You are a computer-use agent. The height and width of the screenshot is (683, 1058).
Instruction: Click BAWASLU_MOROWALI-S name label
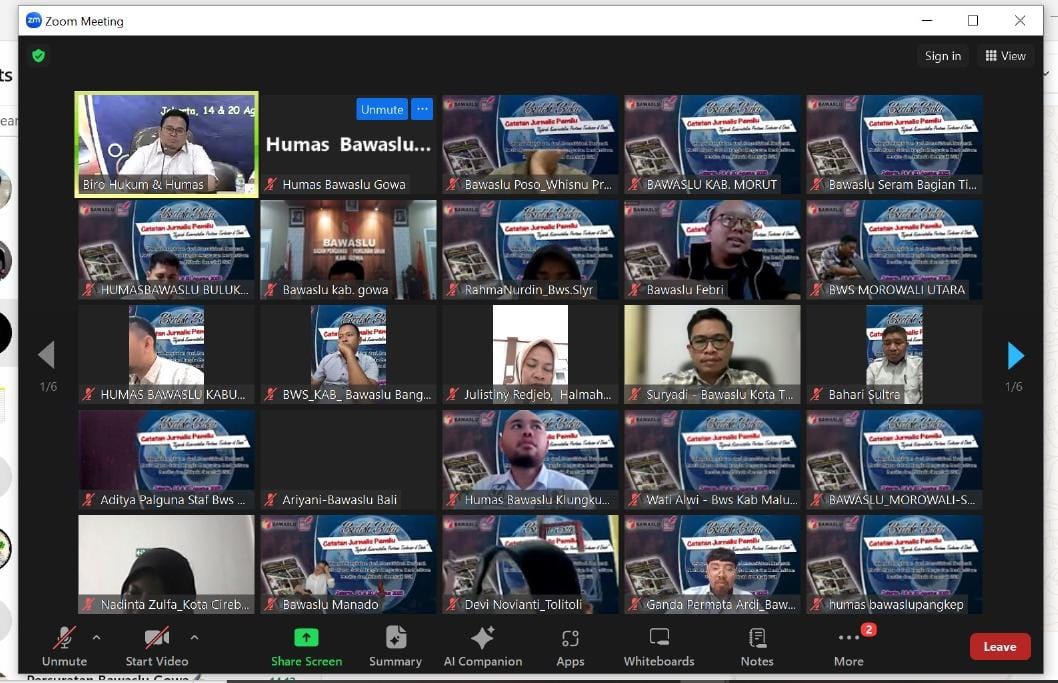click(901, 500)
